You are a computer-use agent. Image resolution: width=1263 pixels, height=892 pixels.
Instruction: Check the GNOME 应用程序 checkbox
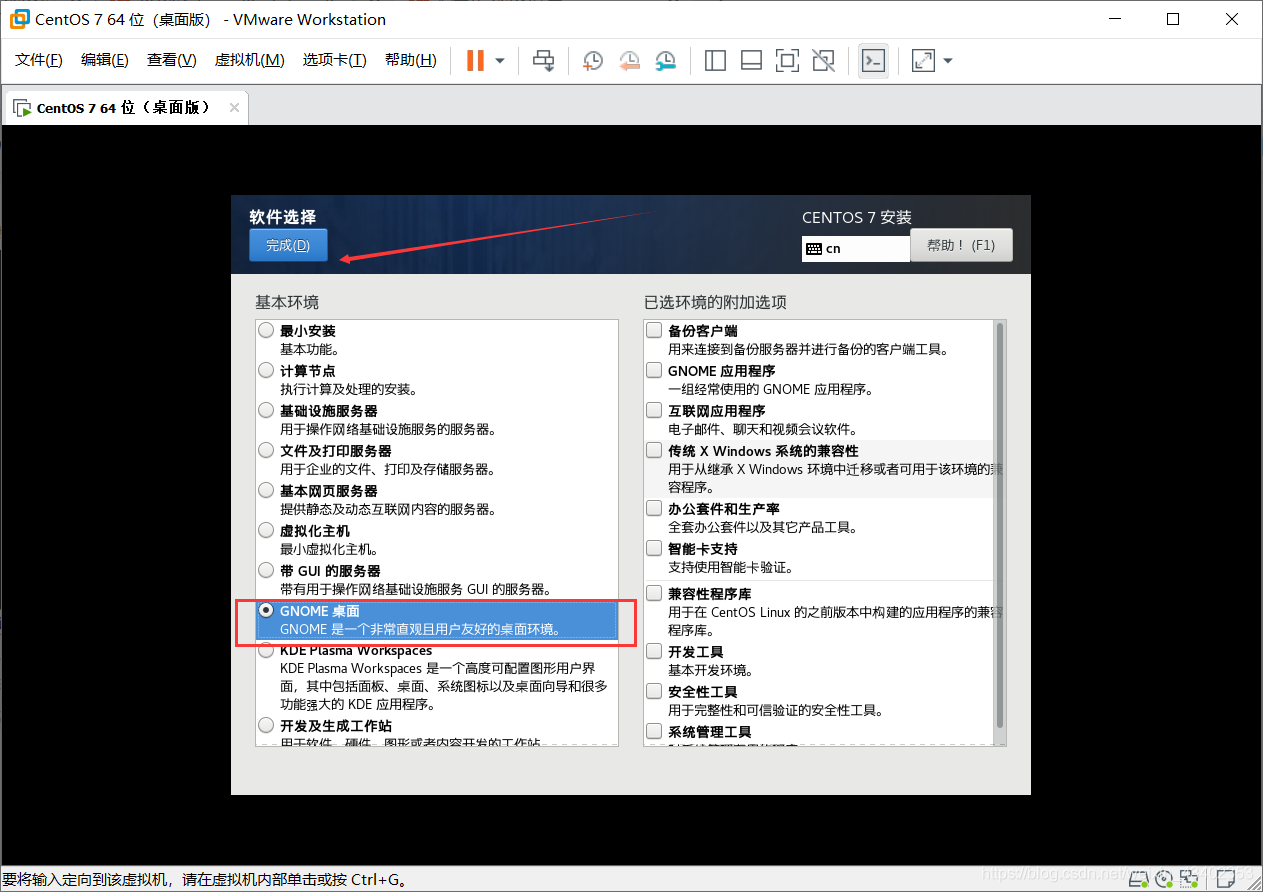click(x=654, y=370)
